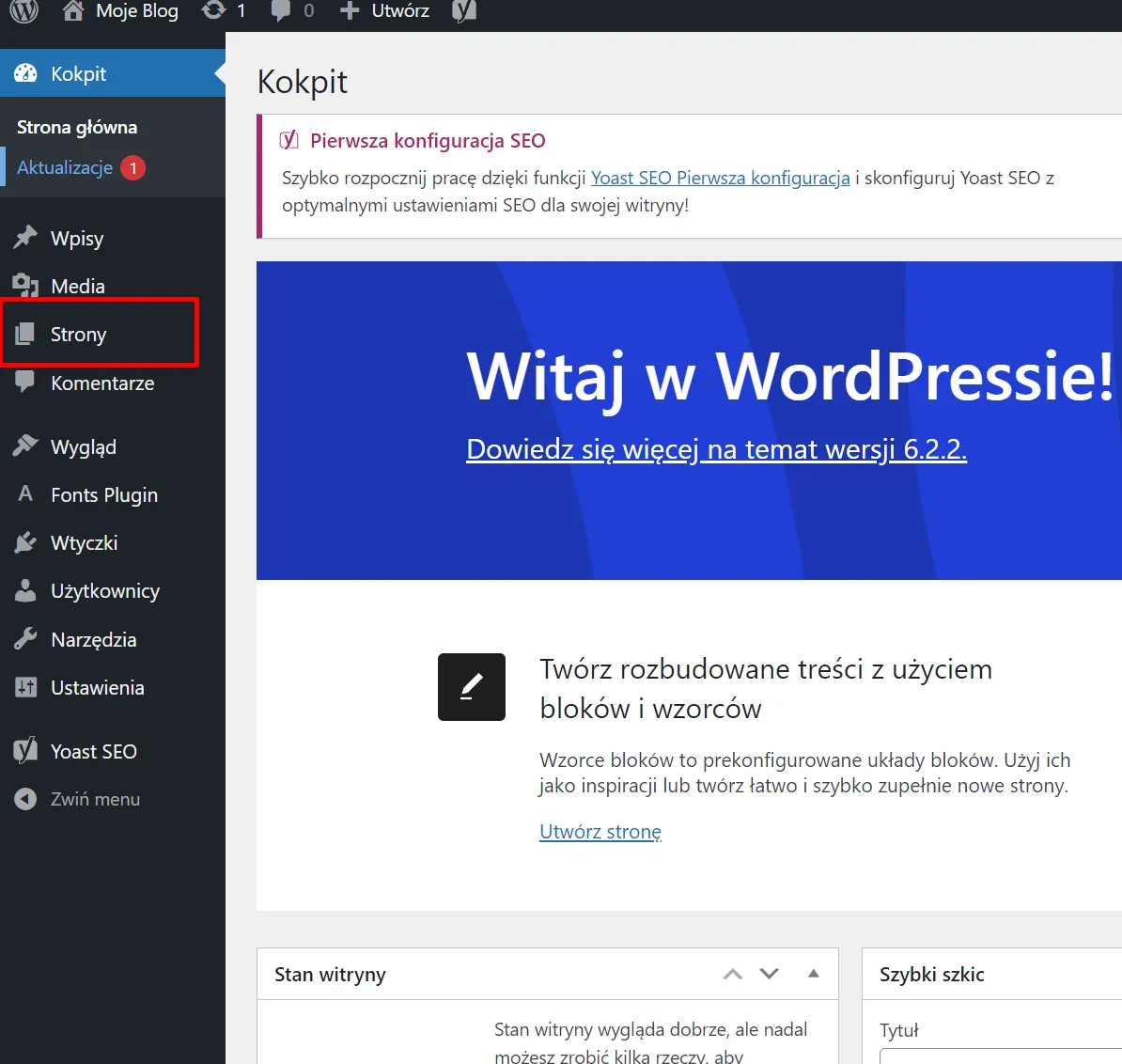The image size is (1122, 1064).
Task: Click the Media library icon in the sidebar
Action: (x=25, y=286)
